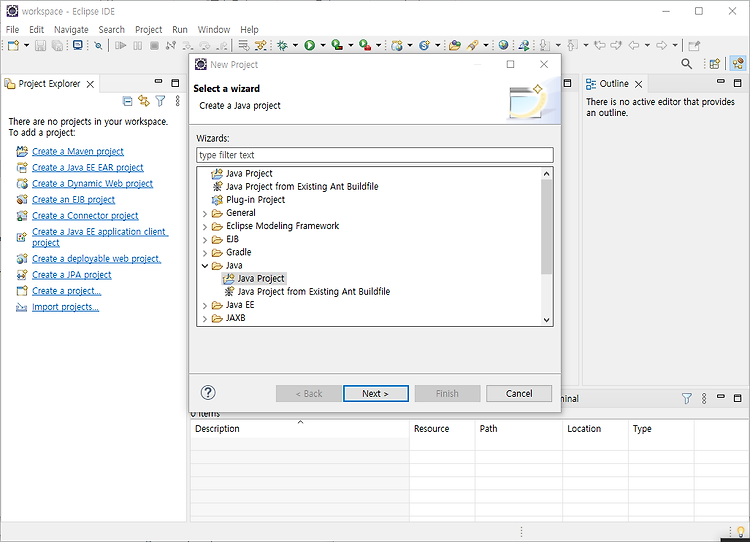
Task: Click Collapse All icon in Project Explorer
Action: click(128, 101)
